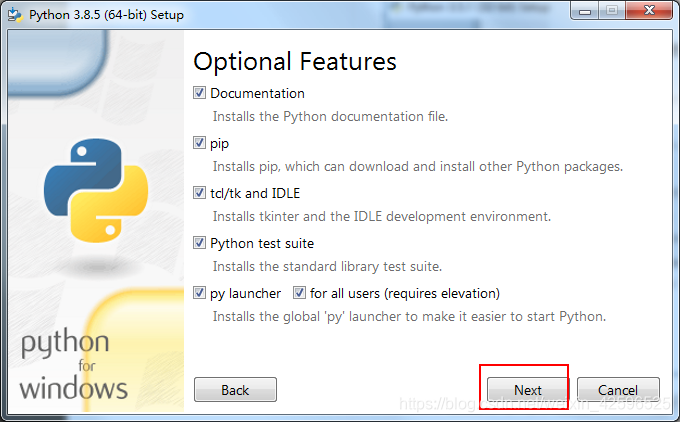The height and width of the screenshot is (422, 680).
Task: Cancel the Python setup
Action: click(618, 389)
